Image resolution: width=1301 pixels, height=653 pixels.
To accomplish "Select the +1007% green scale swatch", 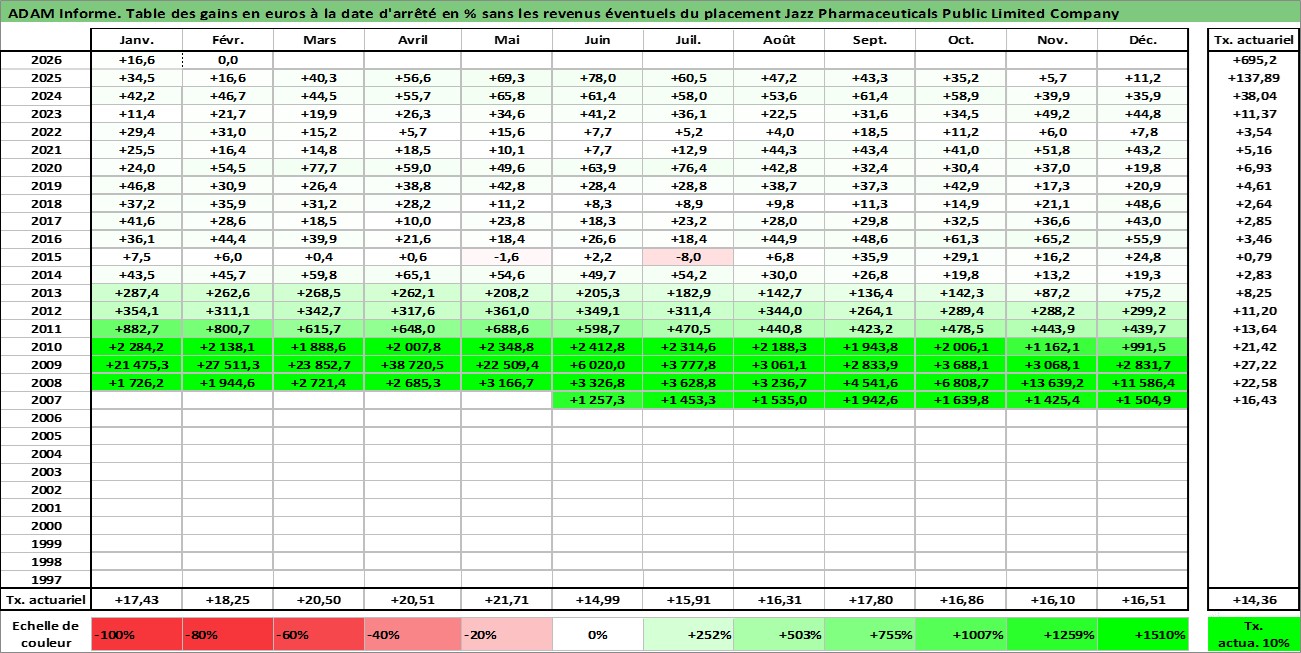I will [x=961, y=634].
